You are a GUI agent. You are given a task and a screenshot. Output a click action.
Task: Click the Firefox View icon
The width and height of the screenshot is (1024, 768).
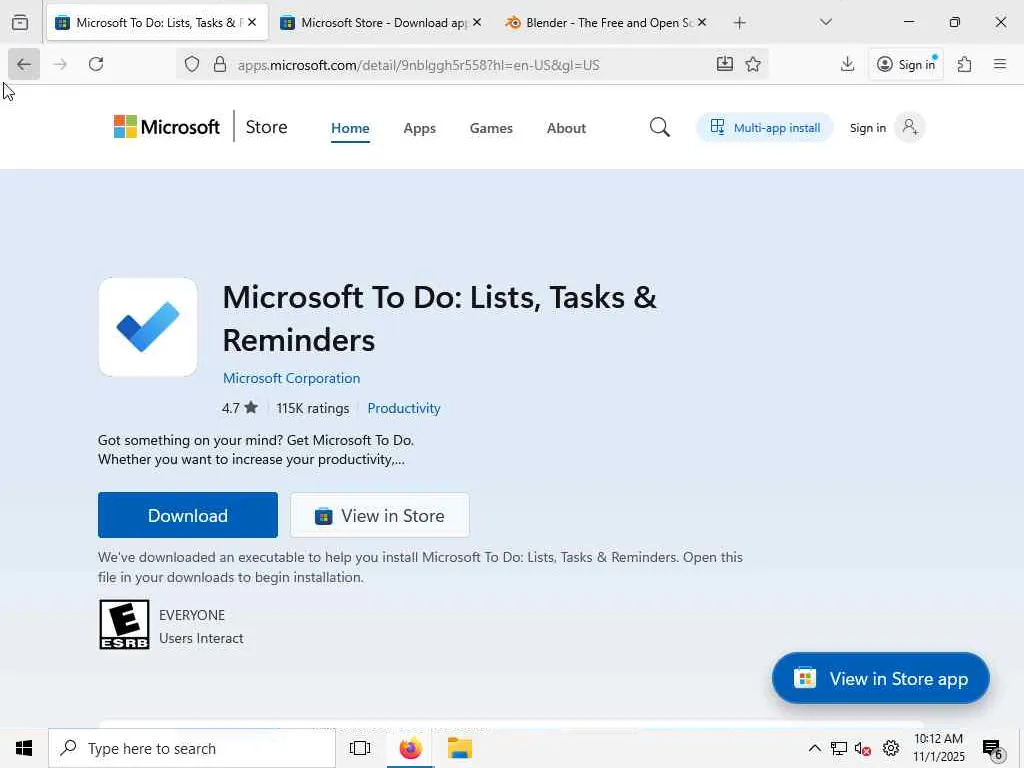(x=20, y=23)
